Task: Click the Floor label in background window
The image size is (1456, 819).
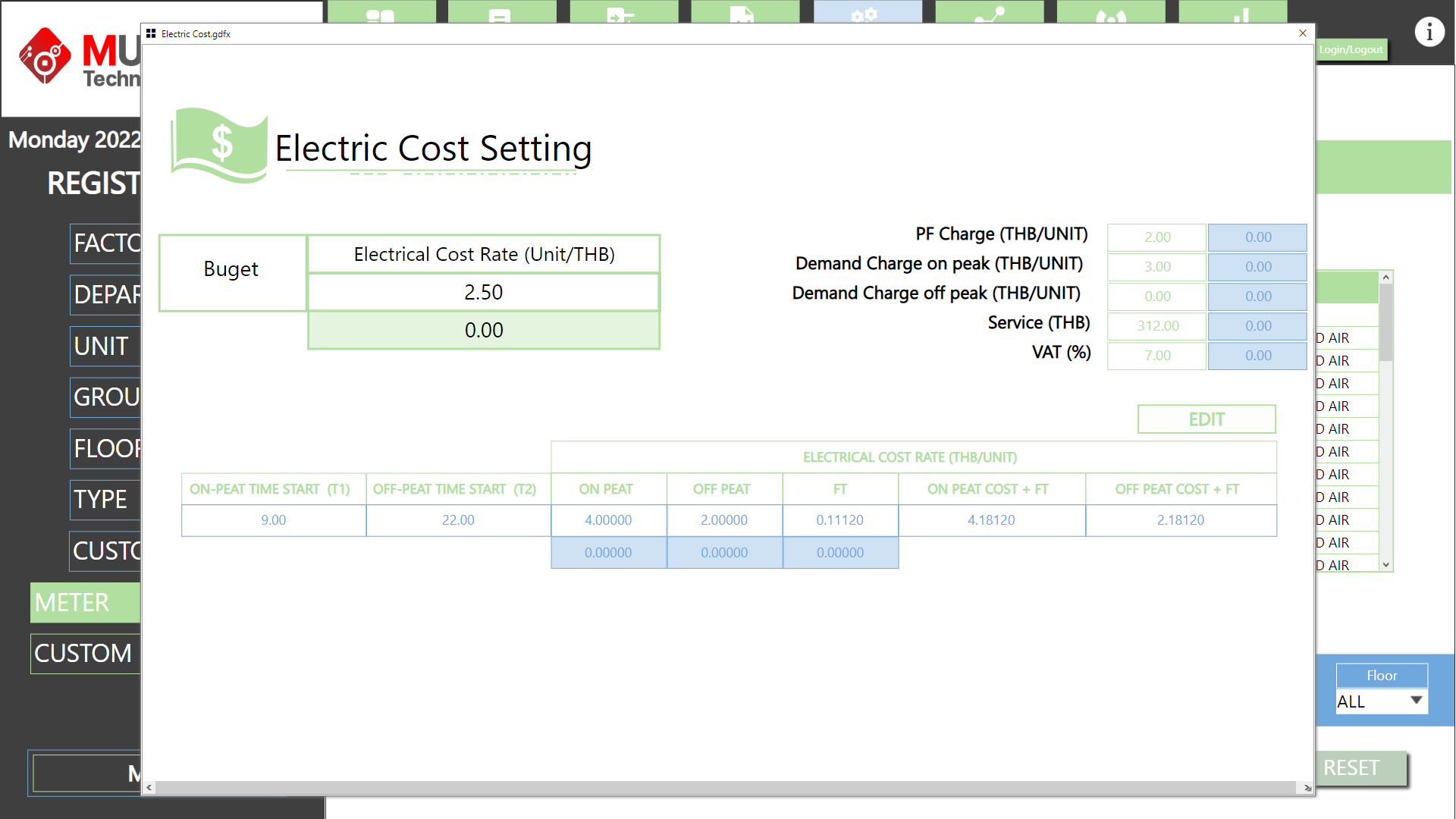Action: tap(1382, 676)
